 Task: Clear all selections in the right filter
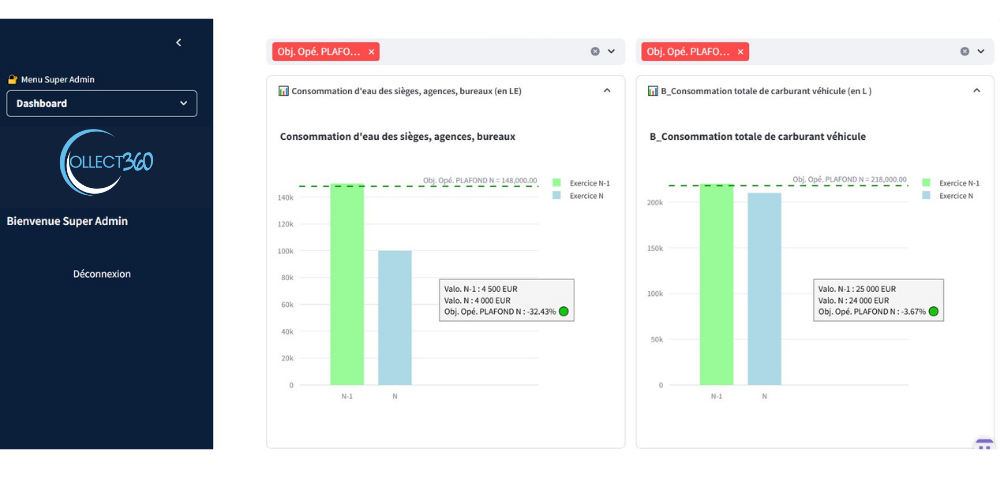[965, 52]
